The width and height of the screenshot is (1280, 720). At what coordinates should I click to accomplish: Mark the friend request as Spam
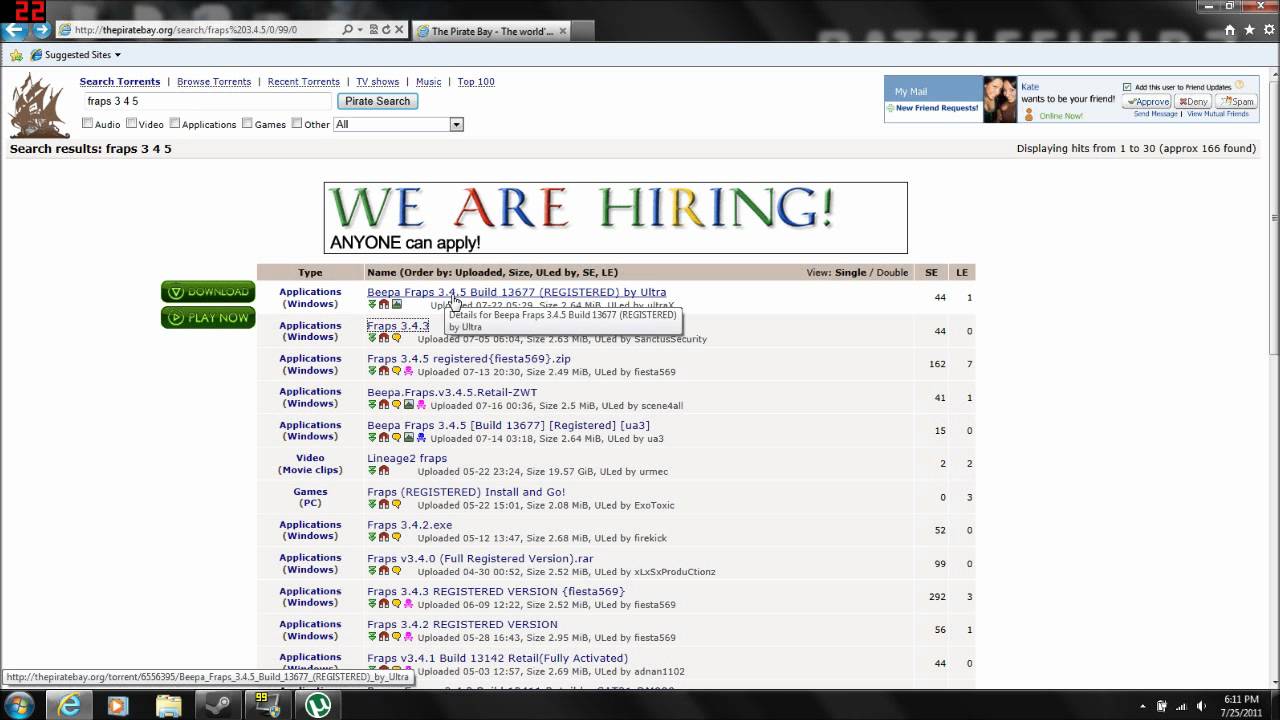click(x=1237, y=101)
